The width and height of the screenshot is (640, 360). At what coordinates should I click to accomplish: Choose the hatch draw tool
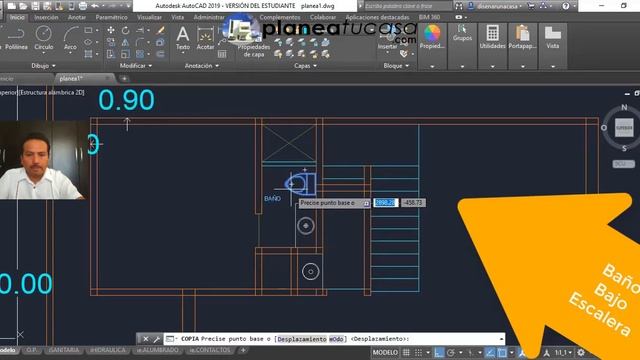coord(88,54)
